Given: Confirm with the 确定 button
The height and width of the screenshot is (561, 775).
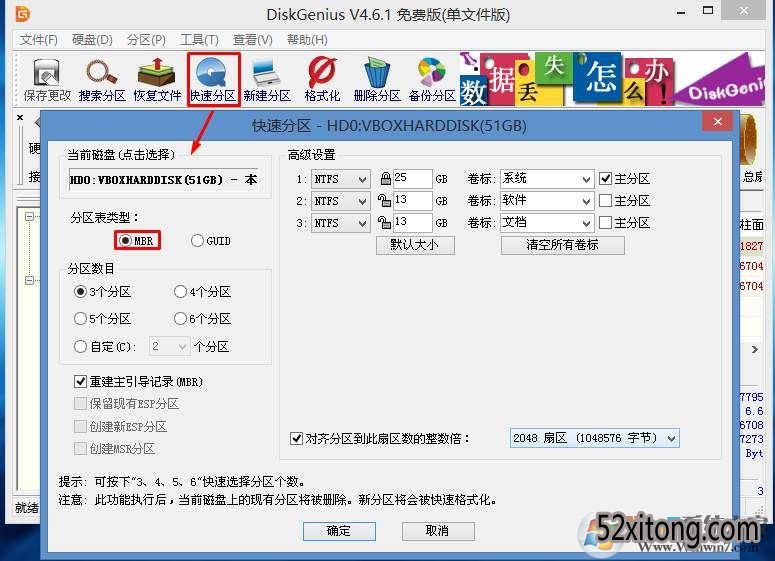Looking at the screenshot, I should click(339, 531).
